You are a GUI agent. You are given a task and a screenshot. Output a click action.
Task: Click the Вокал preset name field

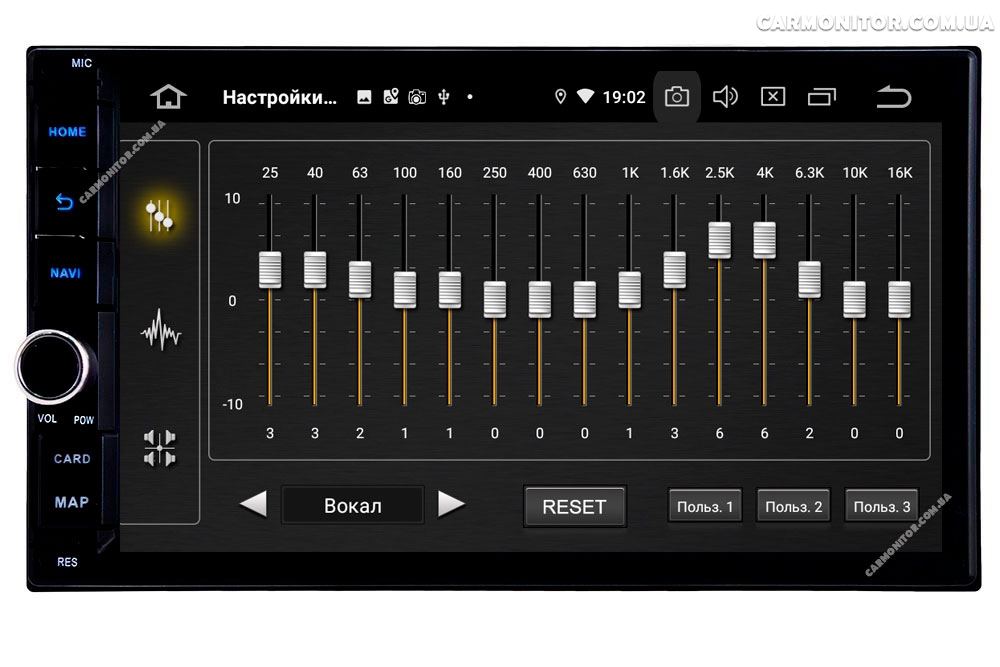click(353, 505)
